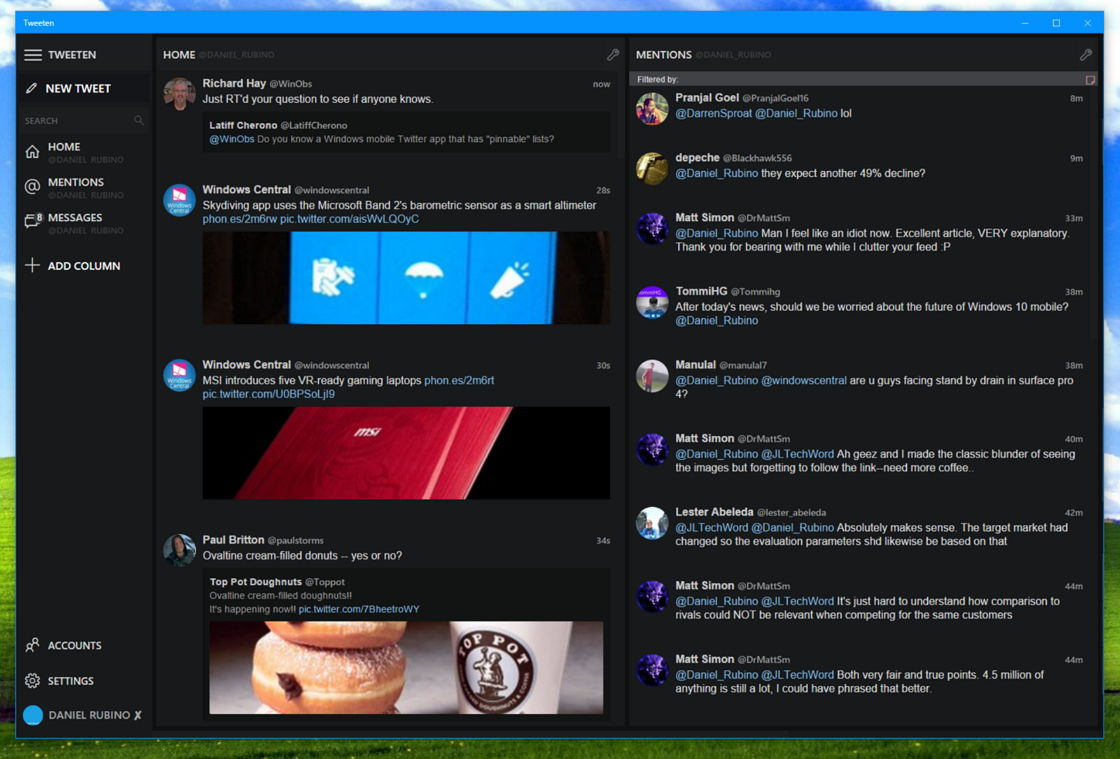Click Manulal's profile avatar
Image resolution: width=1120 pixels, height=759 pixels.
tap(652, 376)
